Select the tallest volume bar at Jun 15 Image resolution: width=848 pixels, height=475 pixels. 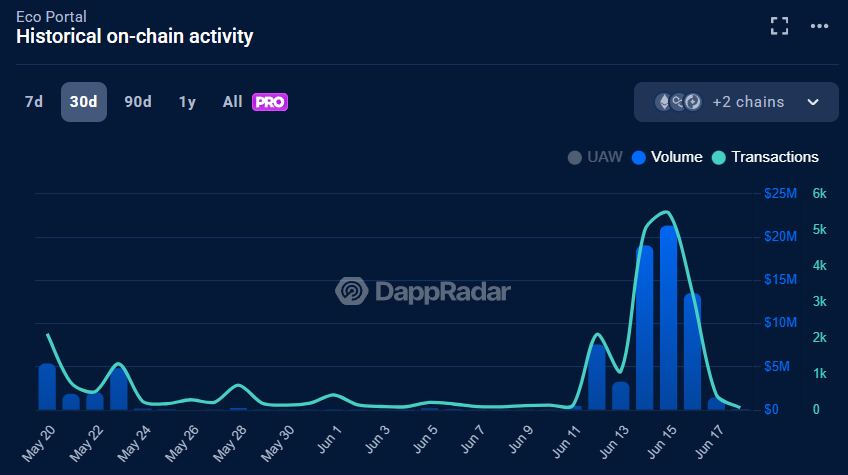tap(668, 318)
